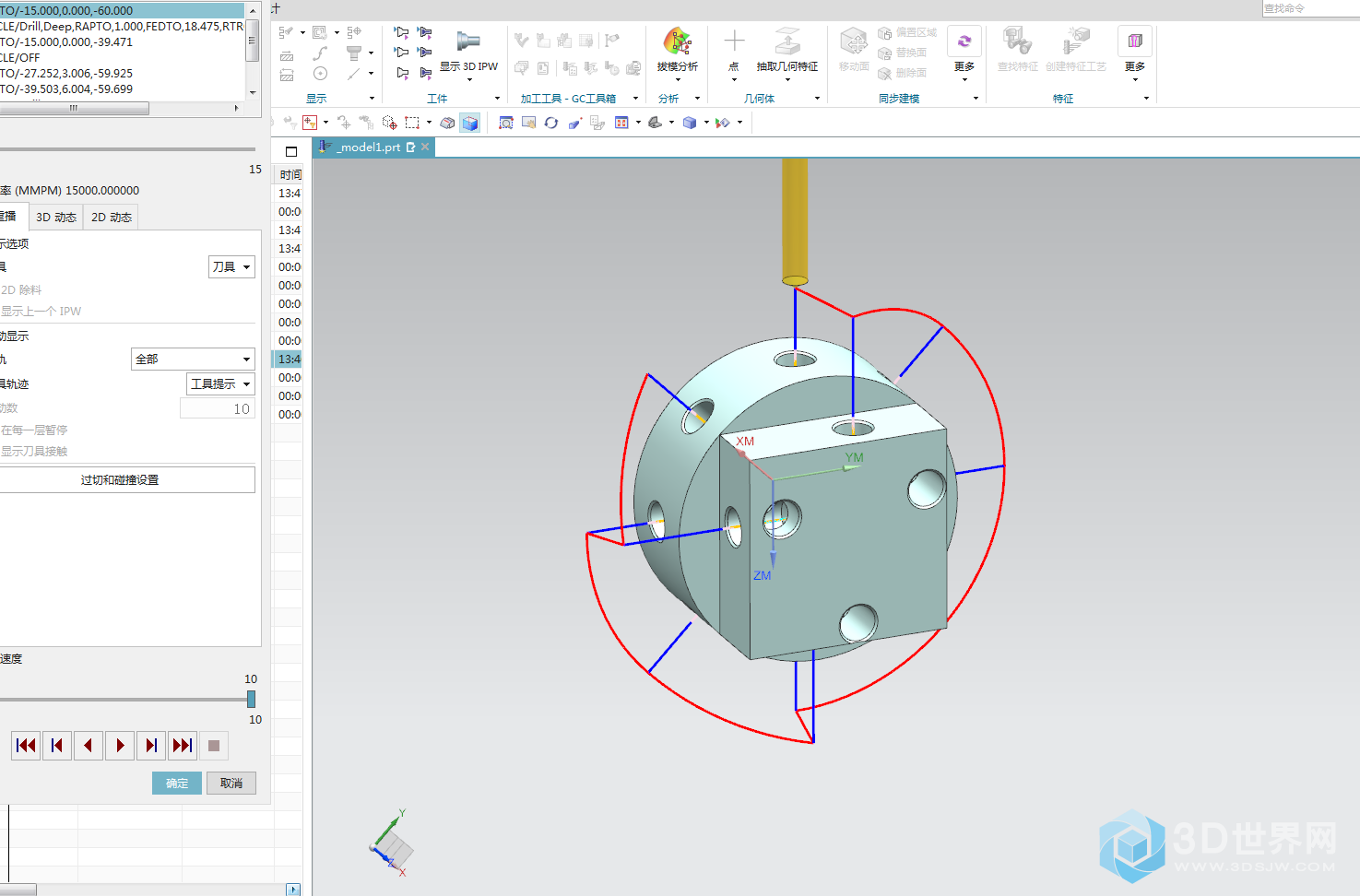Select the highlighted 13:4 time row
Image resolution: width=1360 pixels, height=896 pixels.
click(x=288, y=360)
